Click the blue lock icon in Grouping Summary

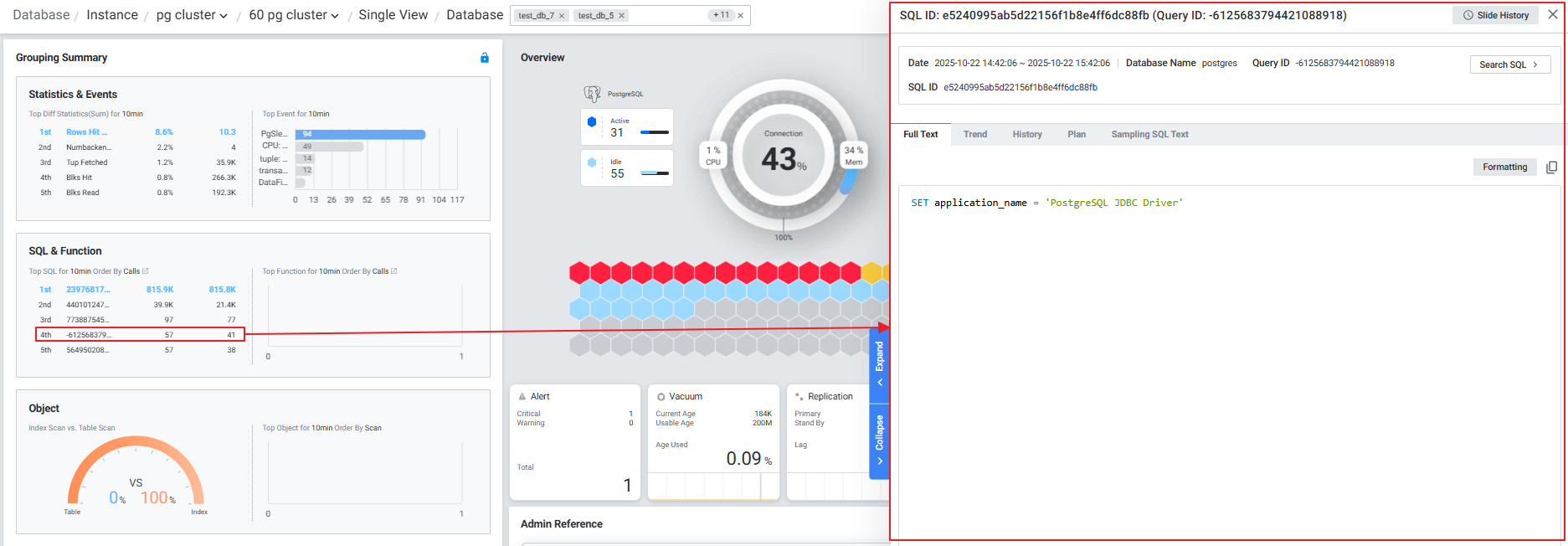484,58
